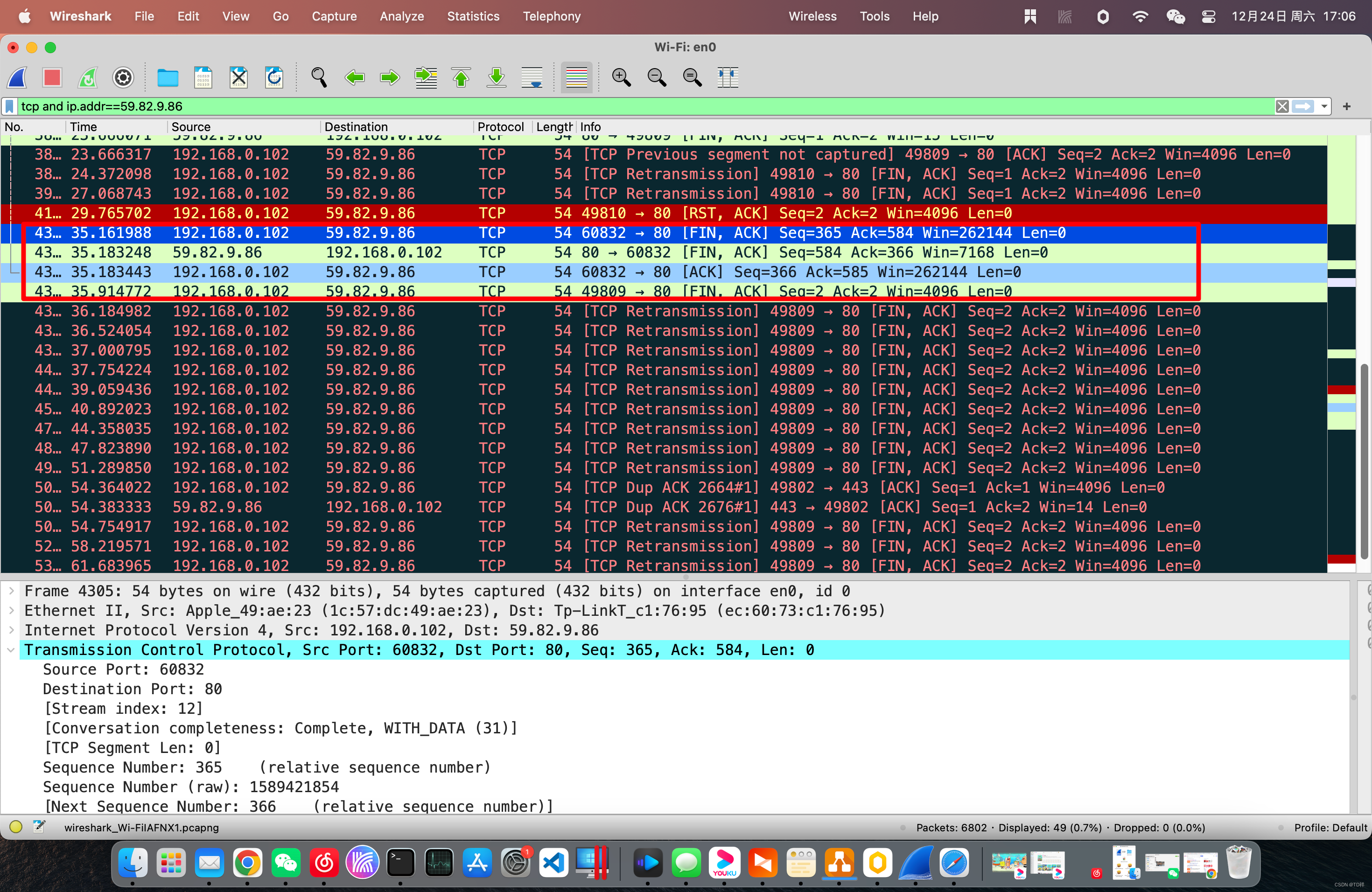This screenshot has height=892, width=1372.
Task: Toggle auto-scroll during live capture
Action: click(532, 77)
